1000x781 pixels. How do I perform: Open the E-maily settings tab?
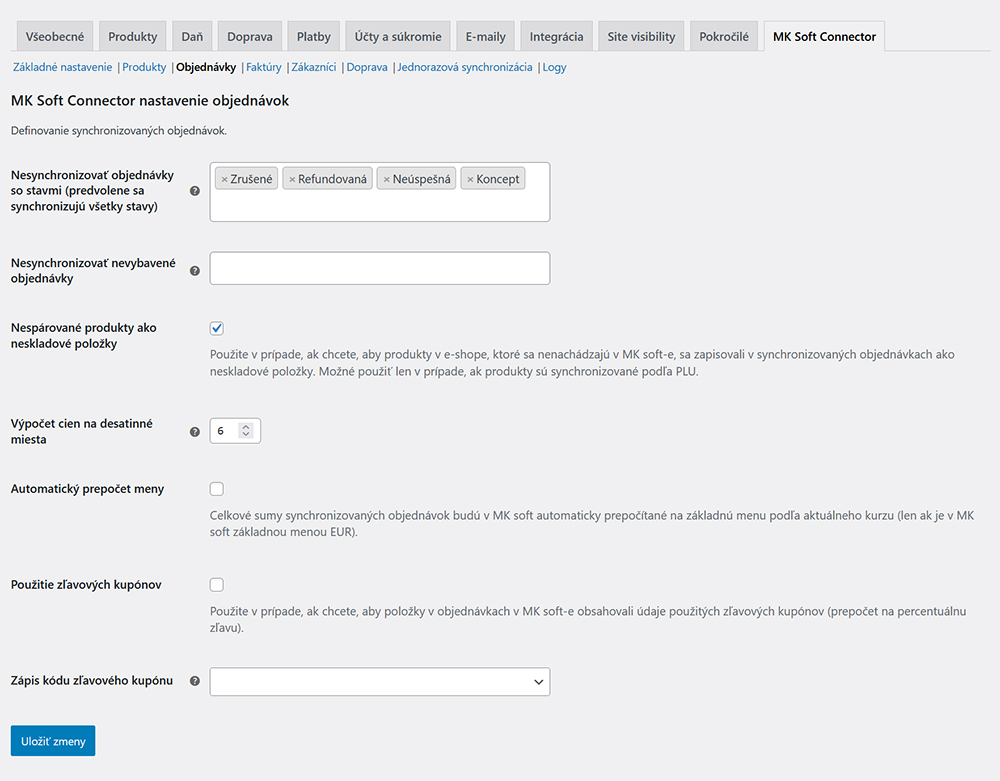485,37
